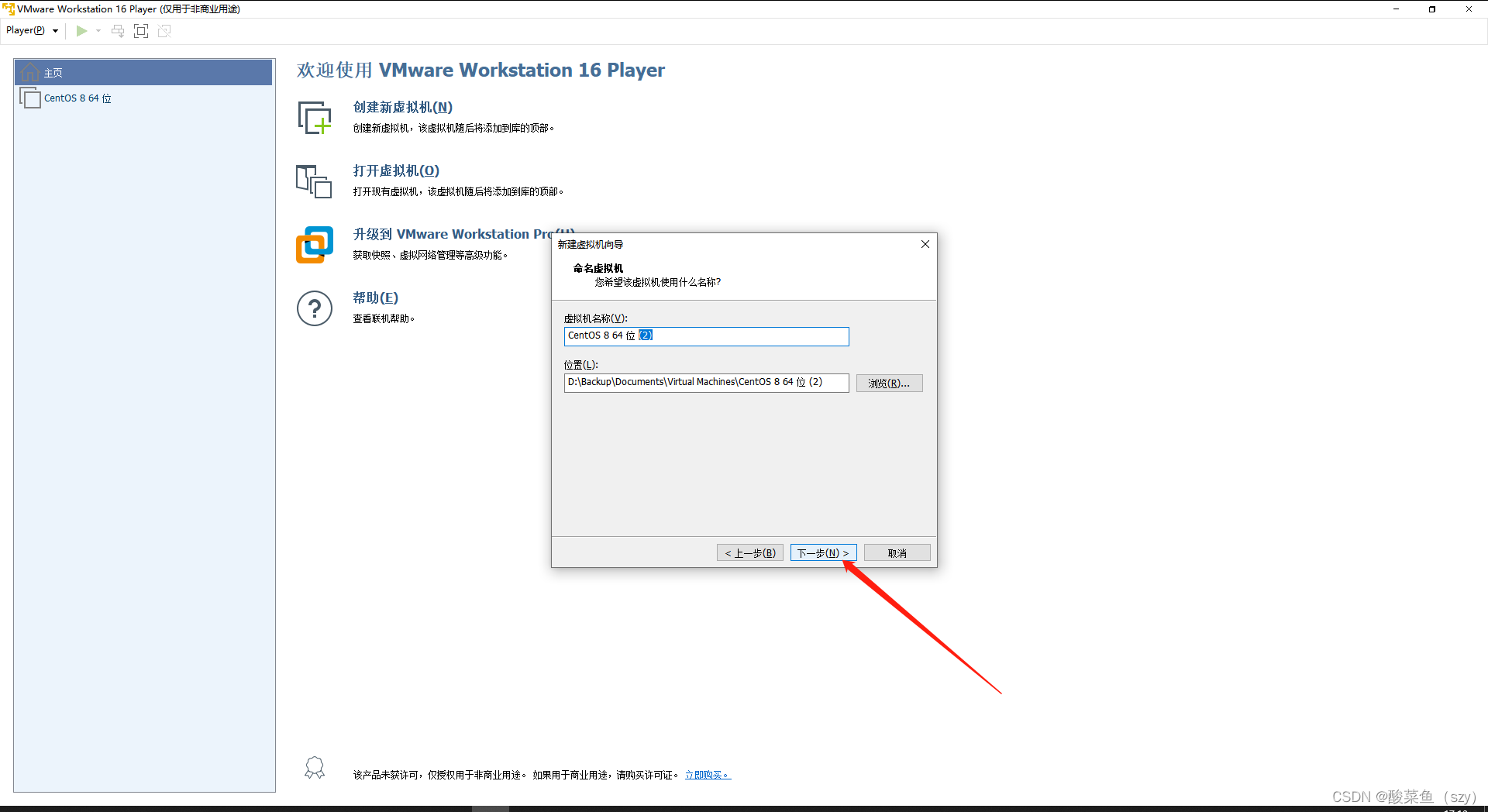The width and height of the screenshot is (1488, 812).
Task: Click the 打开虚拟机(O) link
Action: [x=396, y=171]
